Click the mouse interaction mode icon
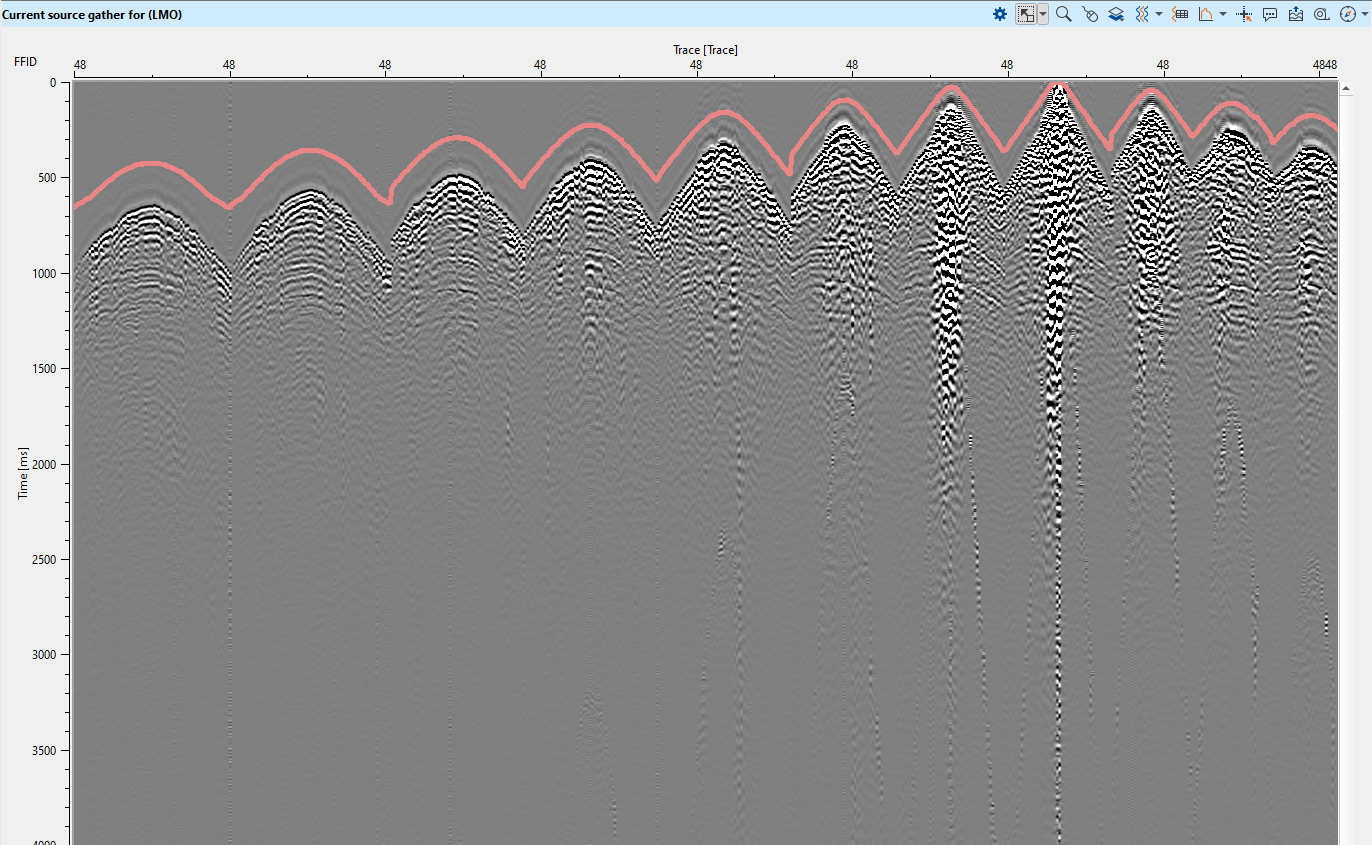Image resolution: width=1372 pixels, height=845 pixels. (1090, 14)
